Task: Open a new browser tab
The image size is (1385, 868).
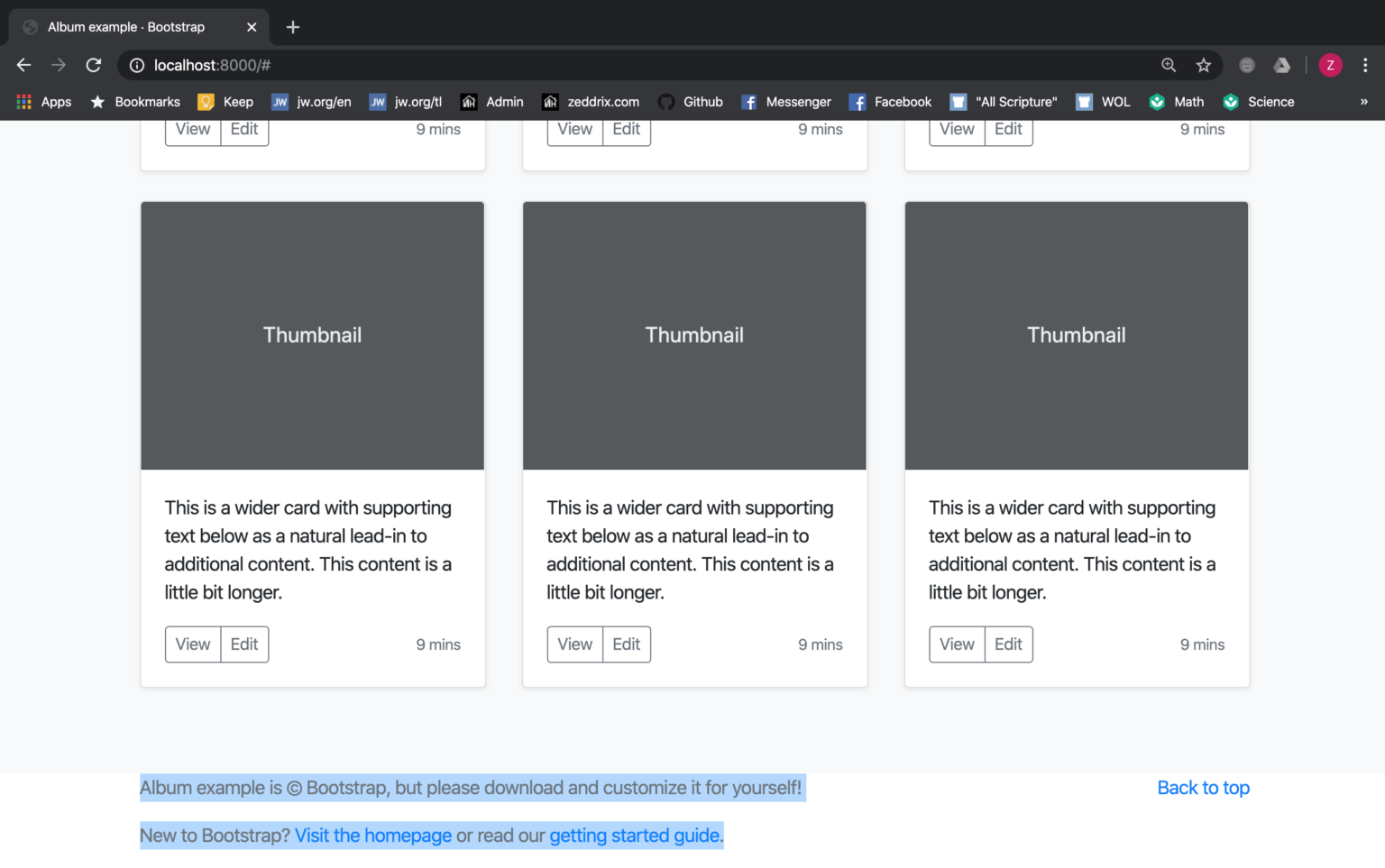Action: click(292, 27)
